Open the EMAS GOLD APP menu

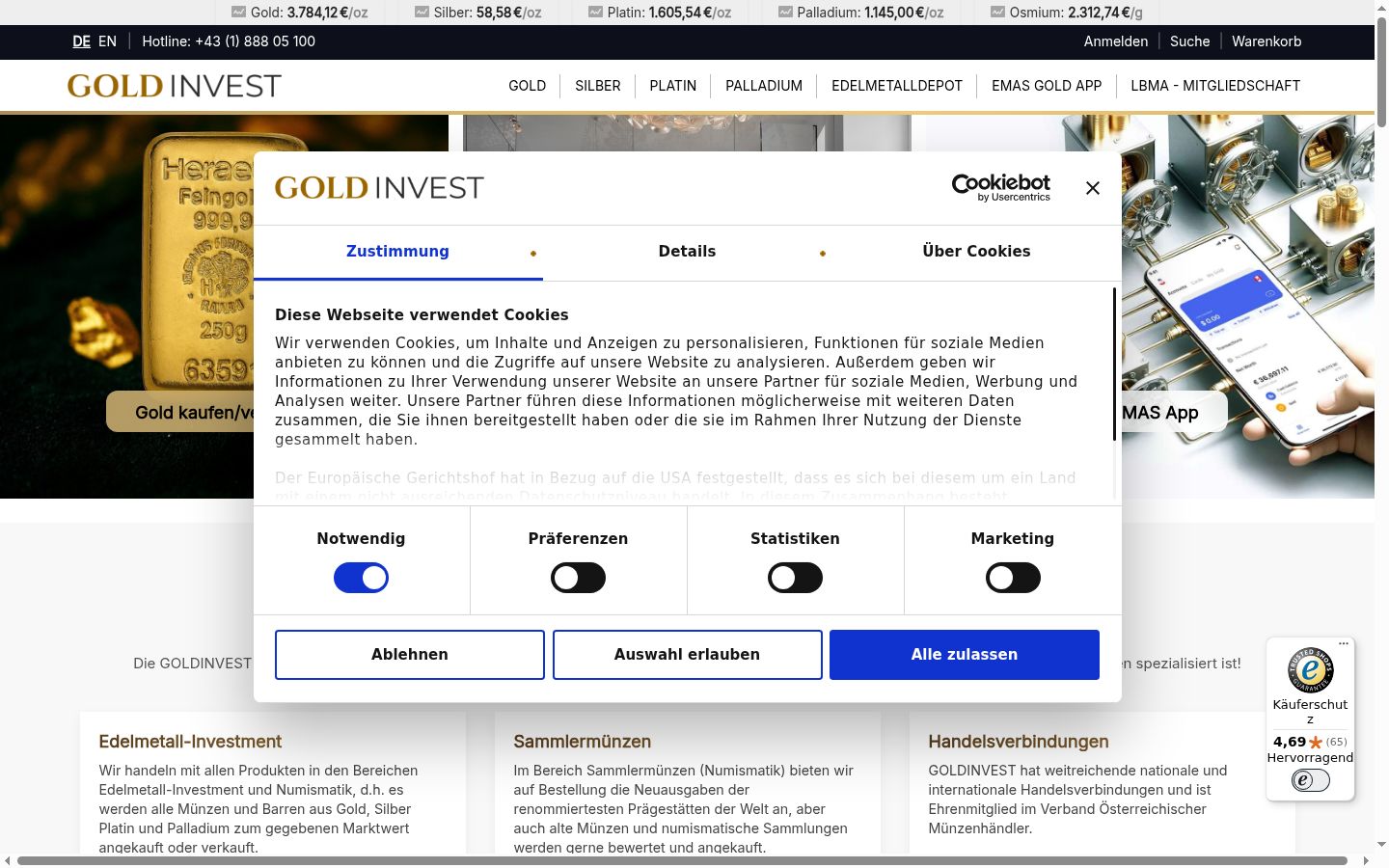point(1047,86)
